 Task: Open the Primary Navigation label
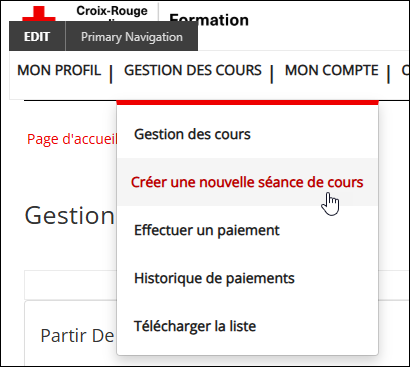coord(132,37)
